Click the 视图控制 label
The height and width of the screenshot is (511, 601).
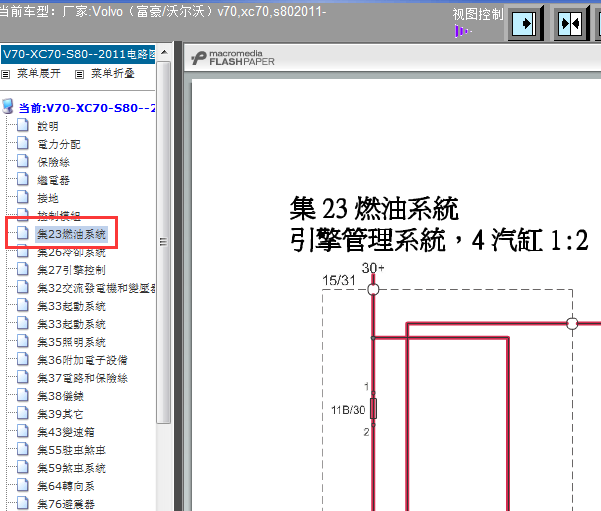(478, 14)
